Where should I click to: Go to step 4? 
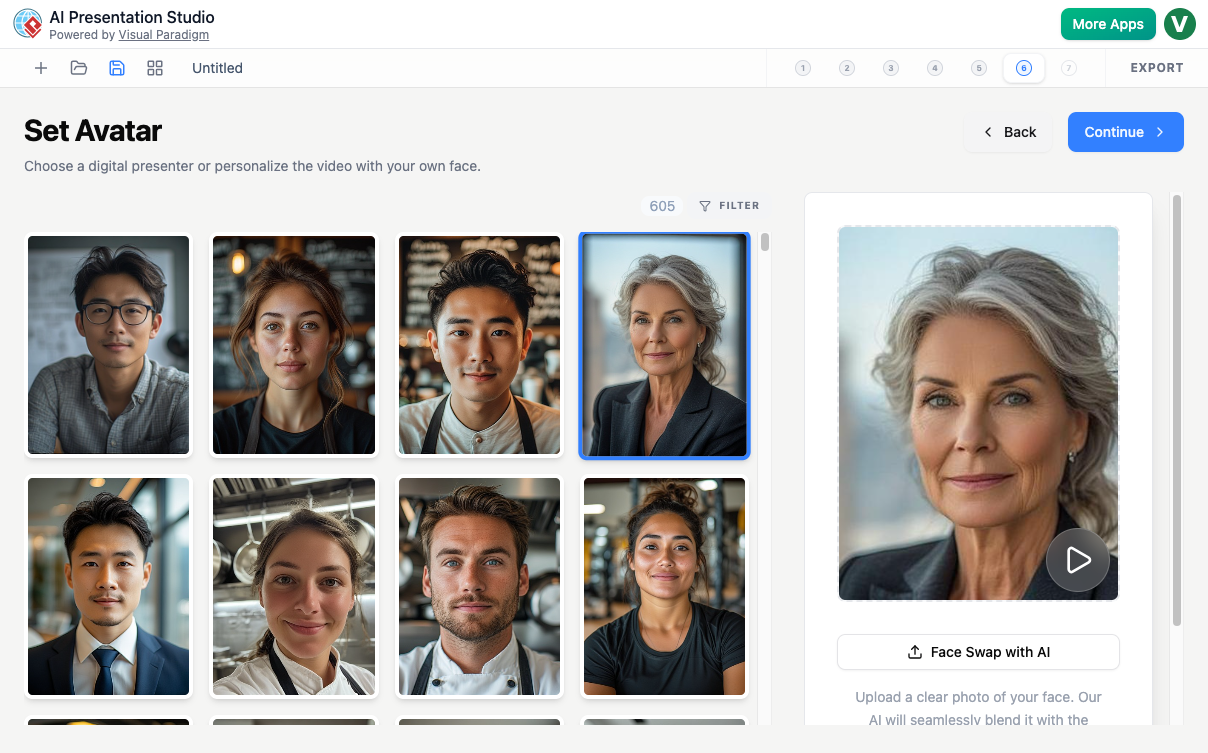935,68
